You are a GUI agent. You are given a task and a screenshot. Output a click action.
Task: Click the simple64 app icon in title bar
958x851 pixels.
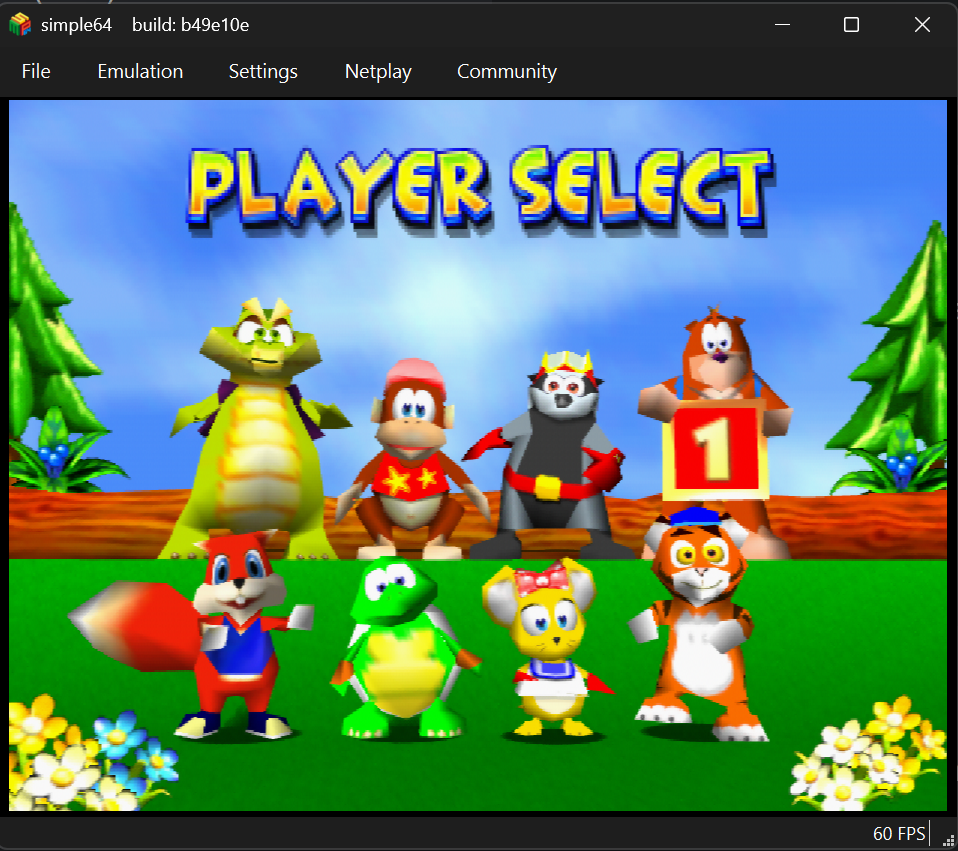click(20, 24)
